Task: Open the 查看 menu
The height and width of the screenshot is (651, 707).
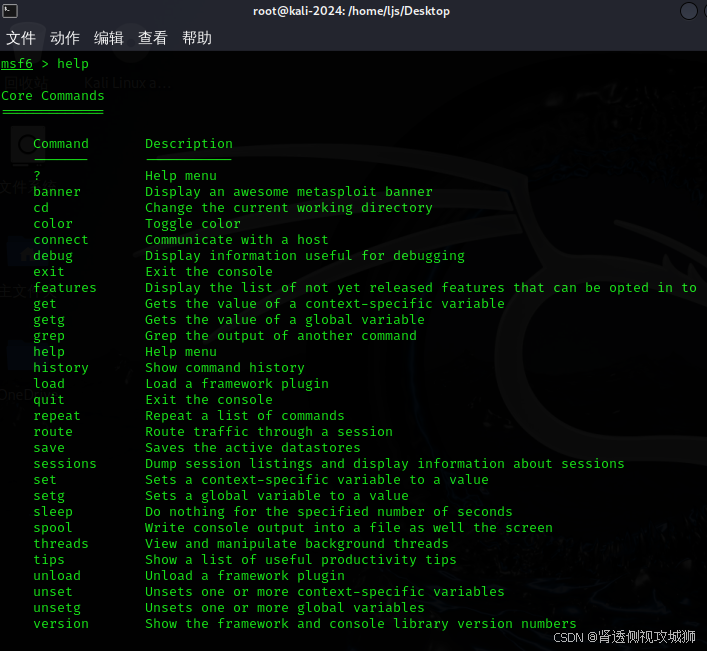Action: [x=153, y=38]
